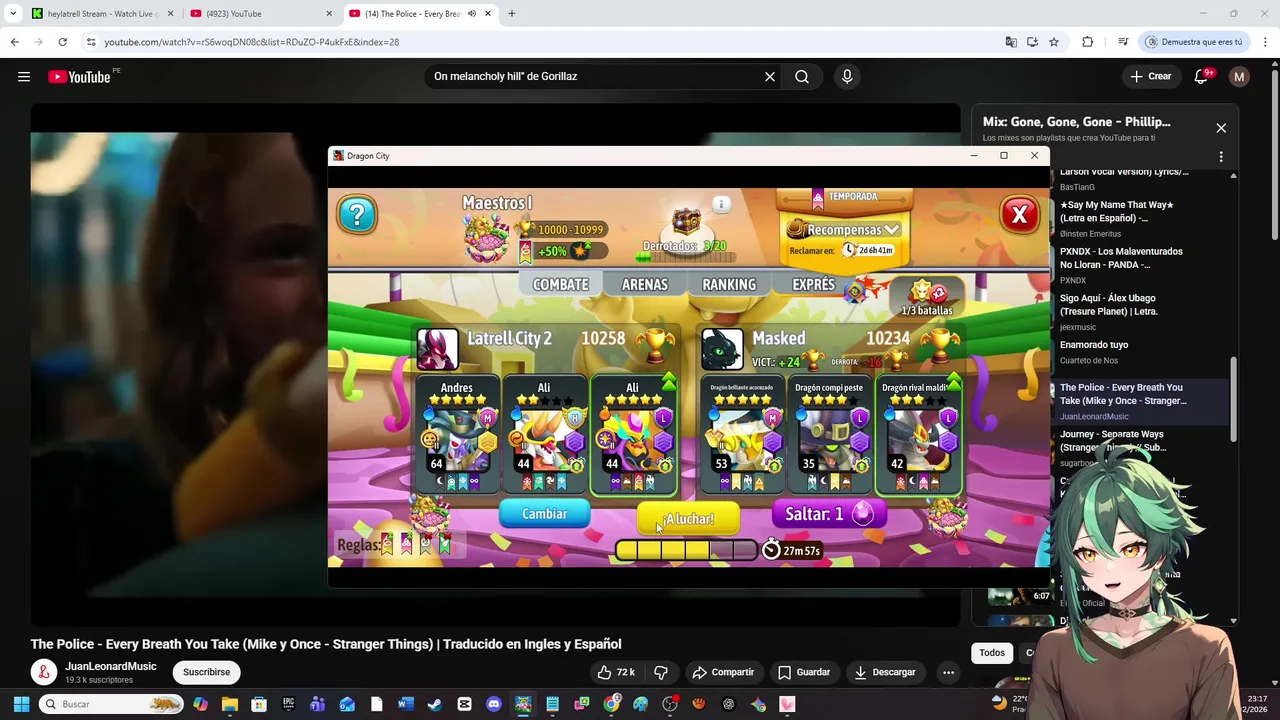This screenshot has width=1280, height=720.
Task: Switch to the COMBATE tab
Action: (x=560, y=285)
